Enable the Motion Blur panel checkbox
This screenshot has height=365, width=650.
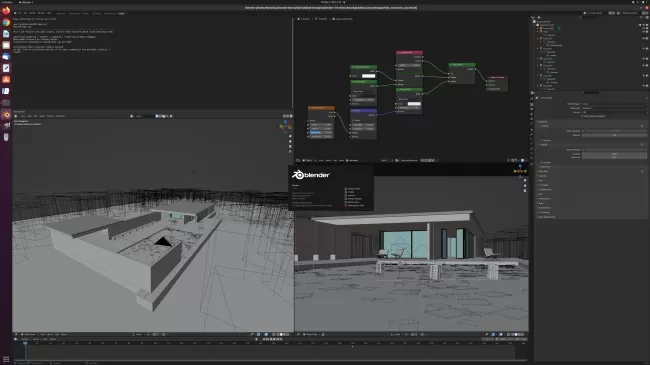click(x=540, y=190)
